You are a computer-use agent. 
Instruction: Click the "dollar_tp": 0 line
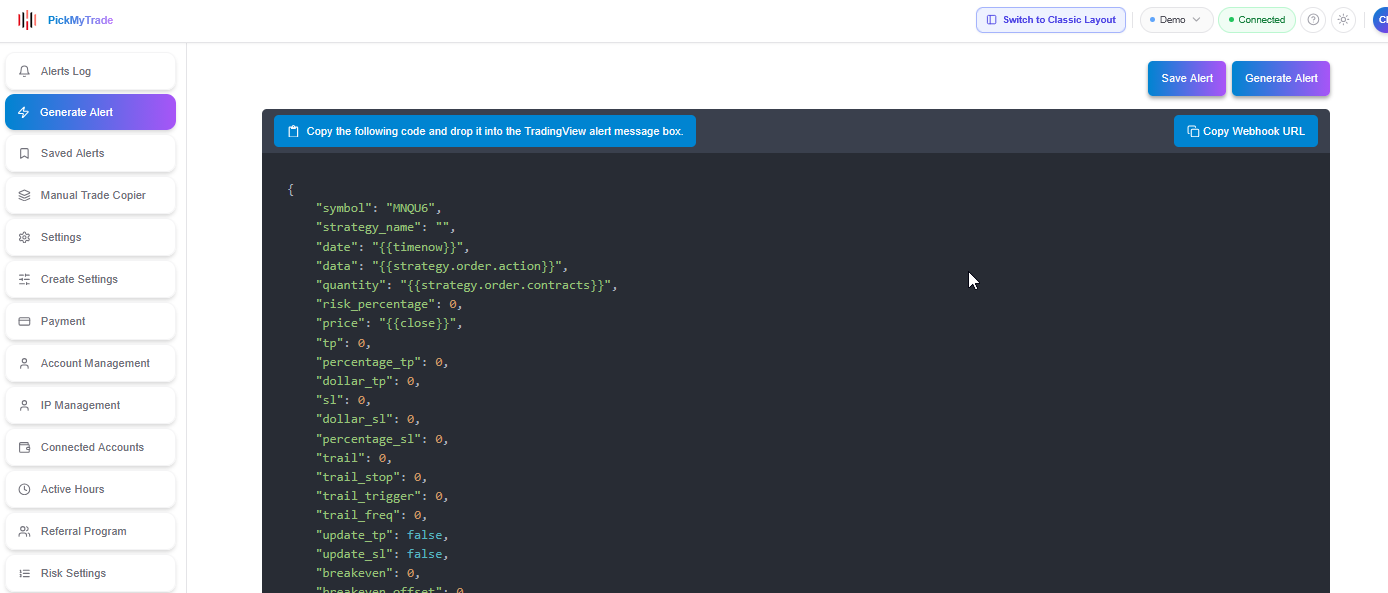[x=368, y=381]
